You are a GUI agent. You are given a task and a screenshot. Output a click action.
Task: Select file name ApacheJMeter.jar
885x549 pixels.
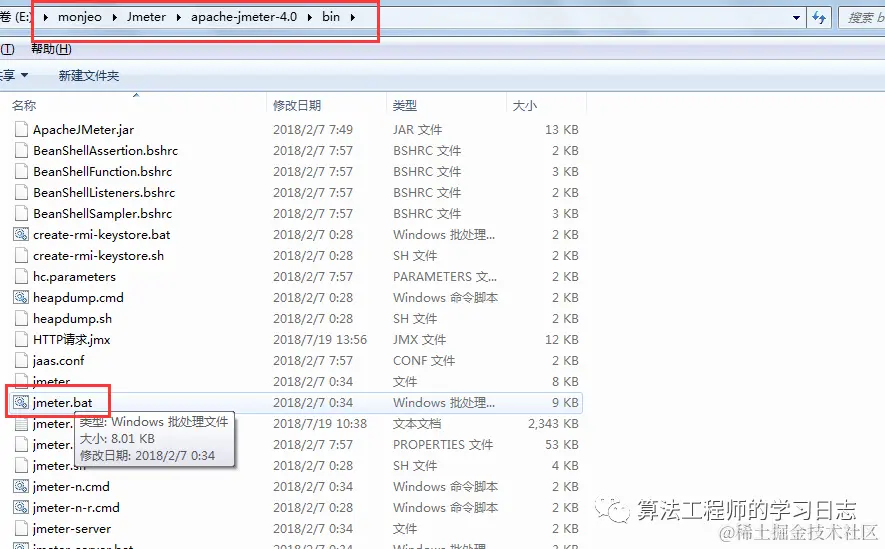(84, 130)
